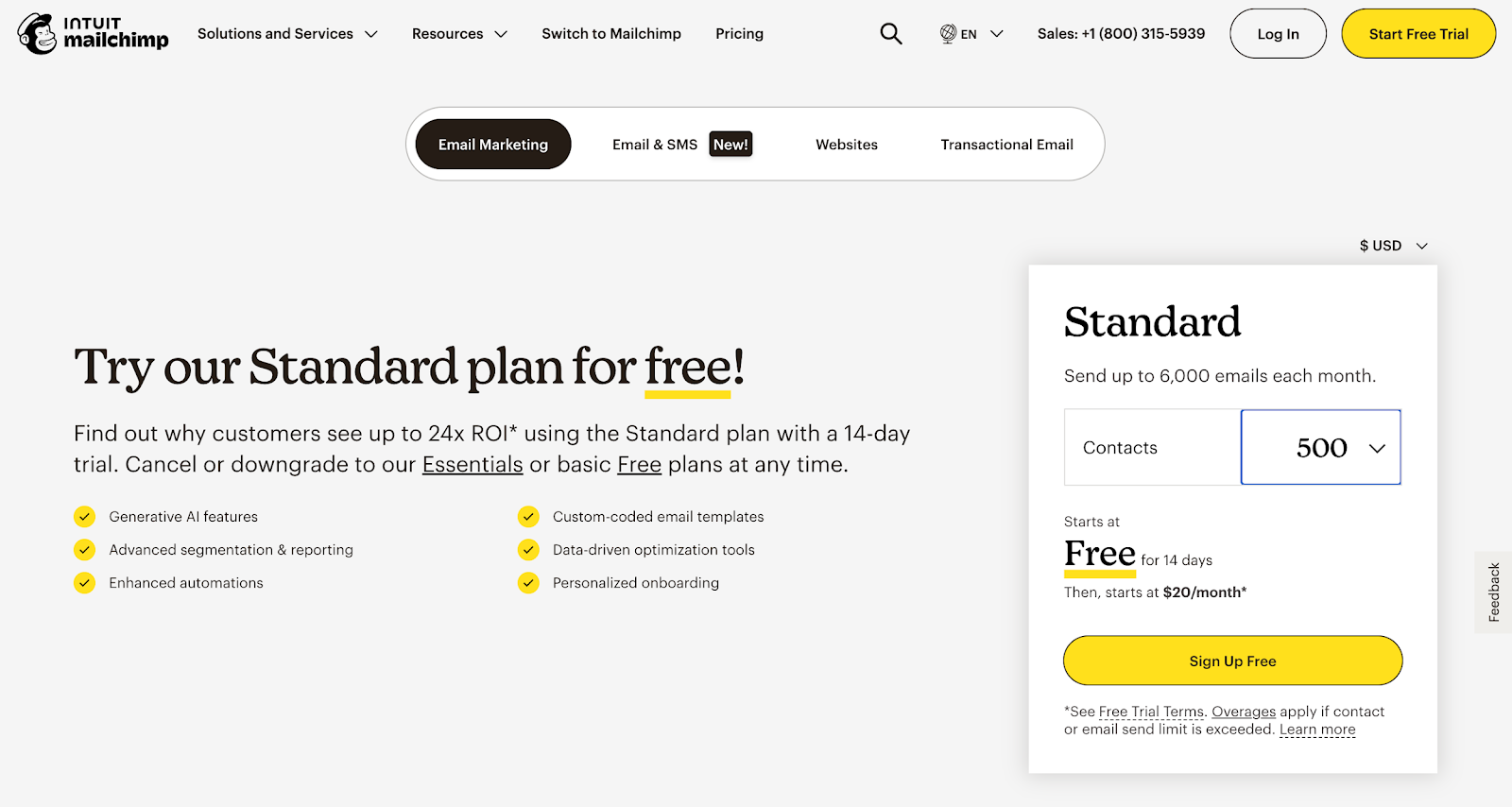This screenshot has width=1512, height=807.
Task: Click the New! badge next to Email & SMS
Action: pos(730,144)
